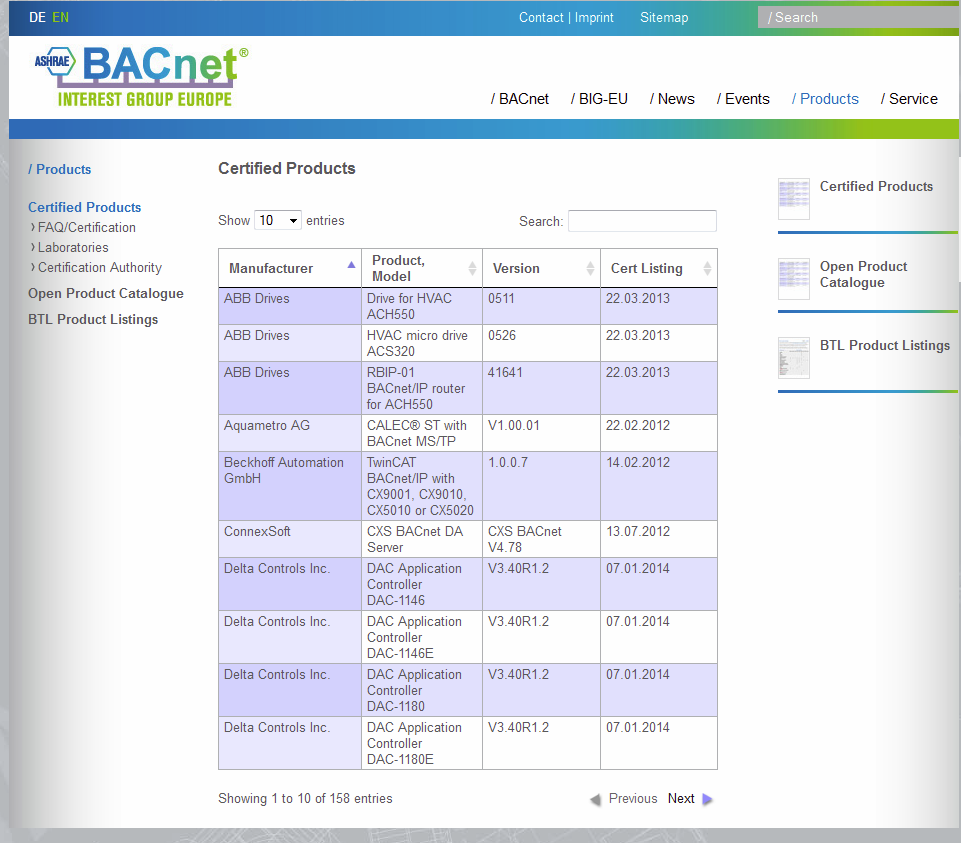Viewport: 961px width, 843px height.
Task: Open BTL Product Listings link in right sidebar
Action: pyautogui.click(x=885, y=345)
